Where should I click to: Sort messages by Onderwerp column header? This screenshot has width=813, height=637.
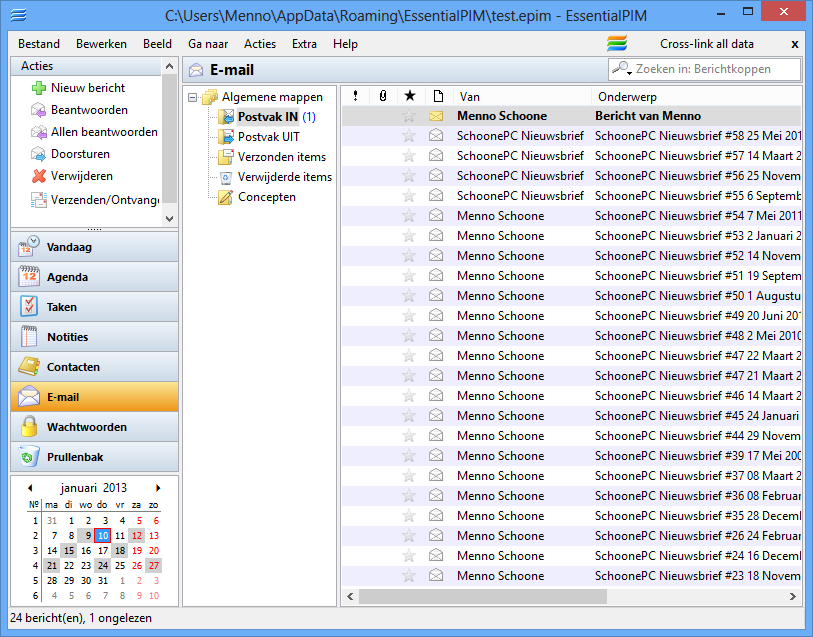coord(696,96)
